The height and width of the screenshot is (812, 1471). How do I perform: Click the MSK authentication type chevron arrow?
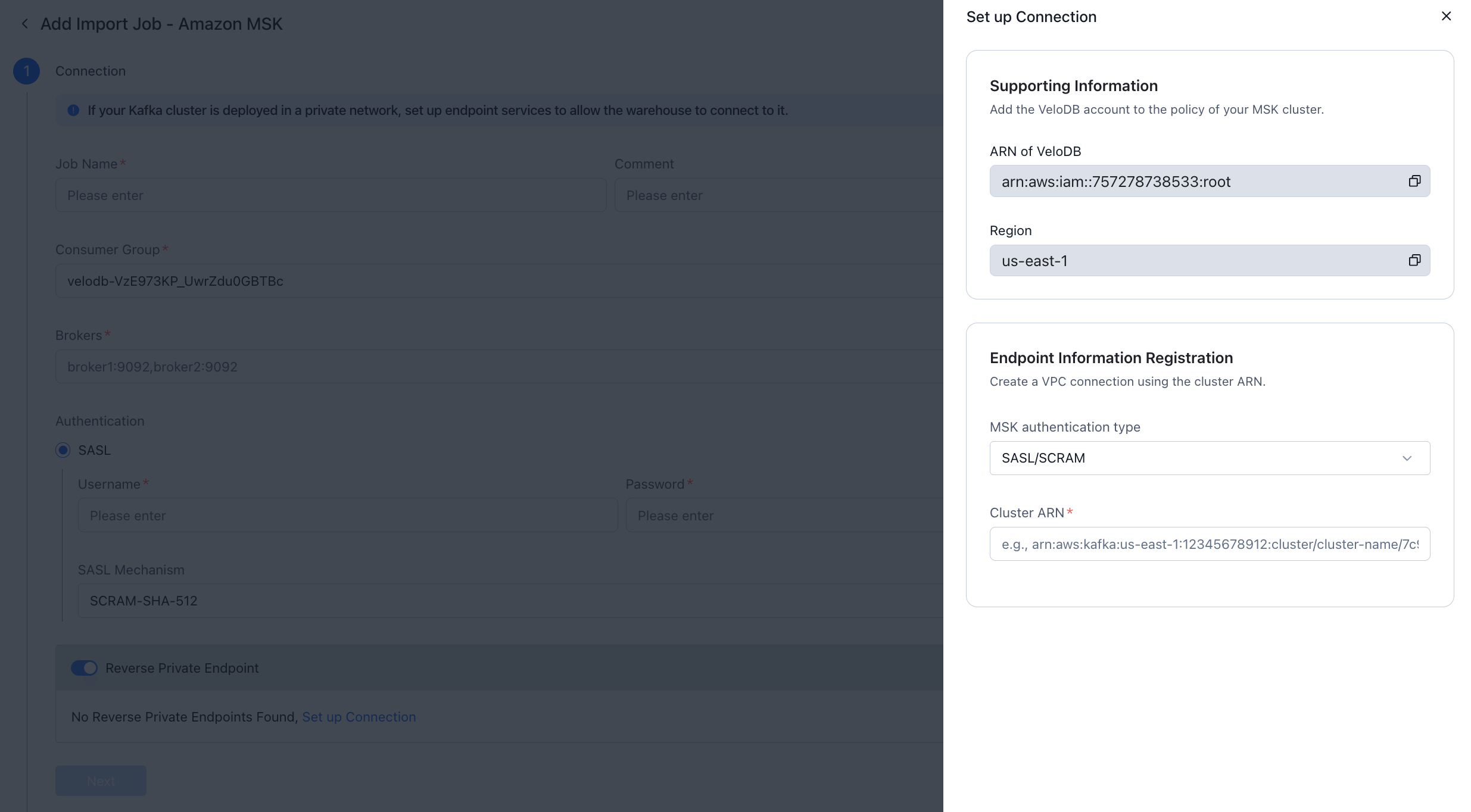(x=1407, y=458)
